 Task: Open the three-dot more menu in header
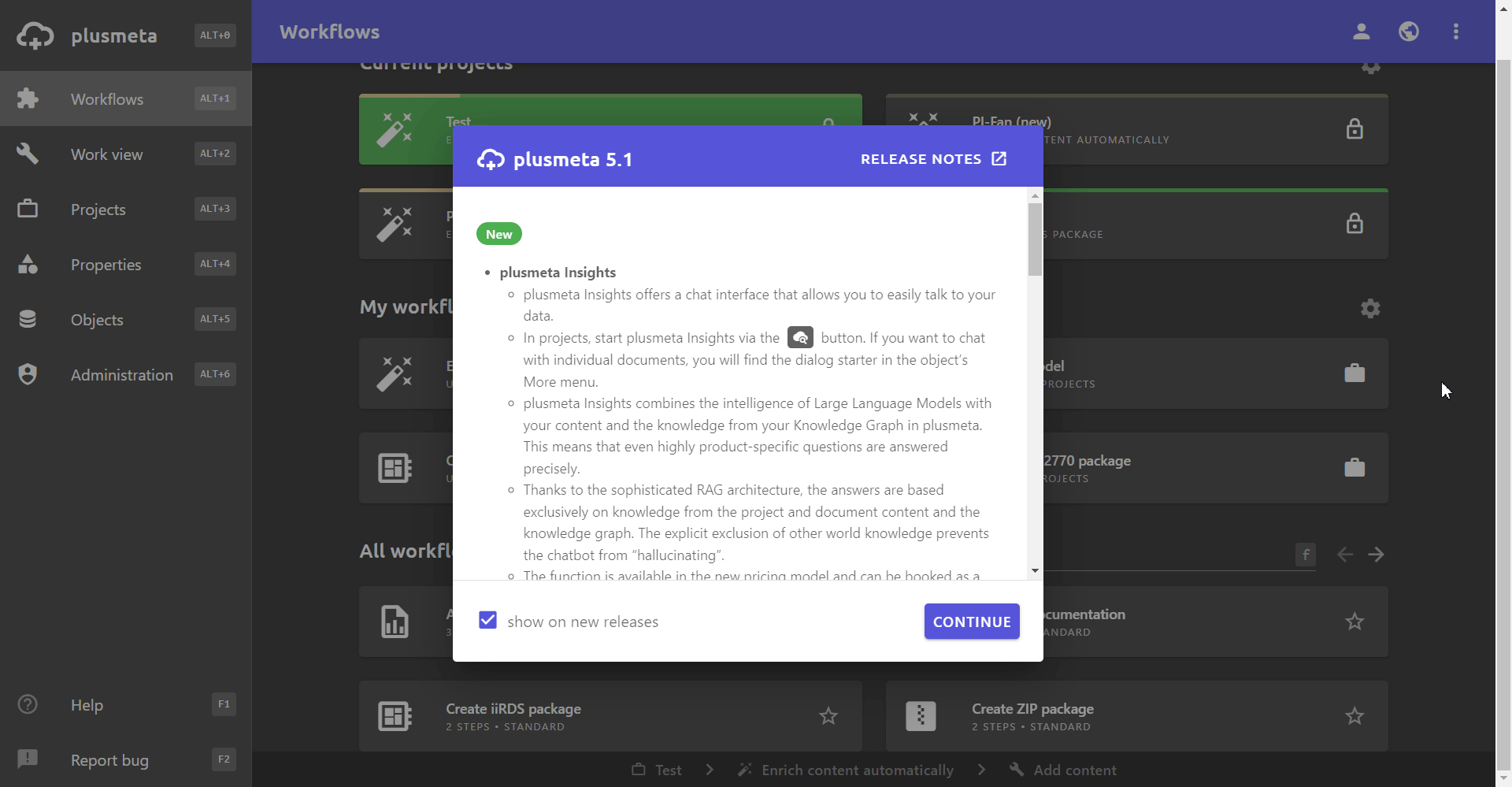tap(1456, 32)
